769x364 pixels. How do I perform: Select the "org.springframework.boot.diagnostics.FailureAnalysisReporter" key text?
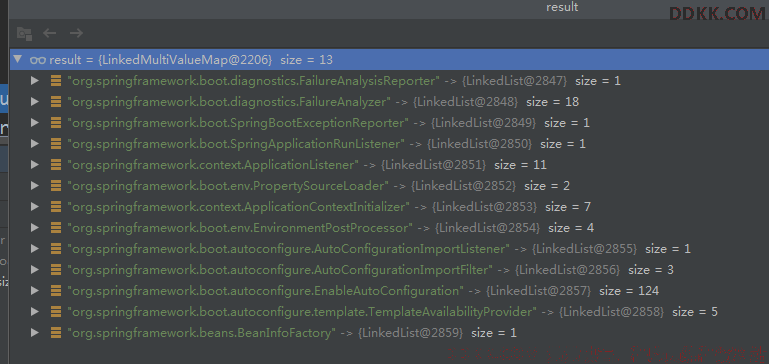click(x=254, y=80)
